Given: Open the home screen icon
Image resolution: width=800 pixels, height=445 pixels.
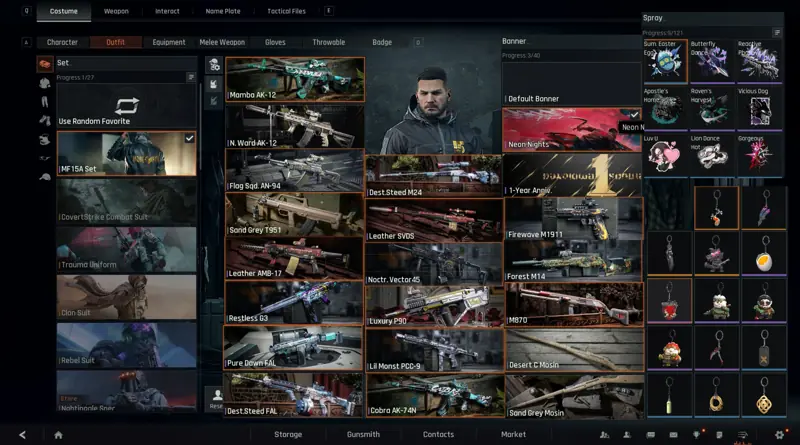Looking at the screenshot, I should (x=58, y=435).
